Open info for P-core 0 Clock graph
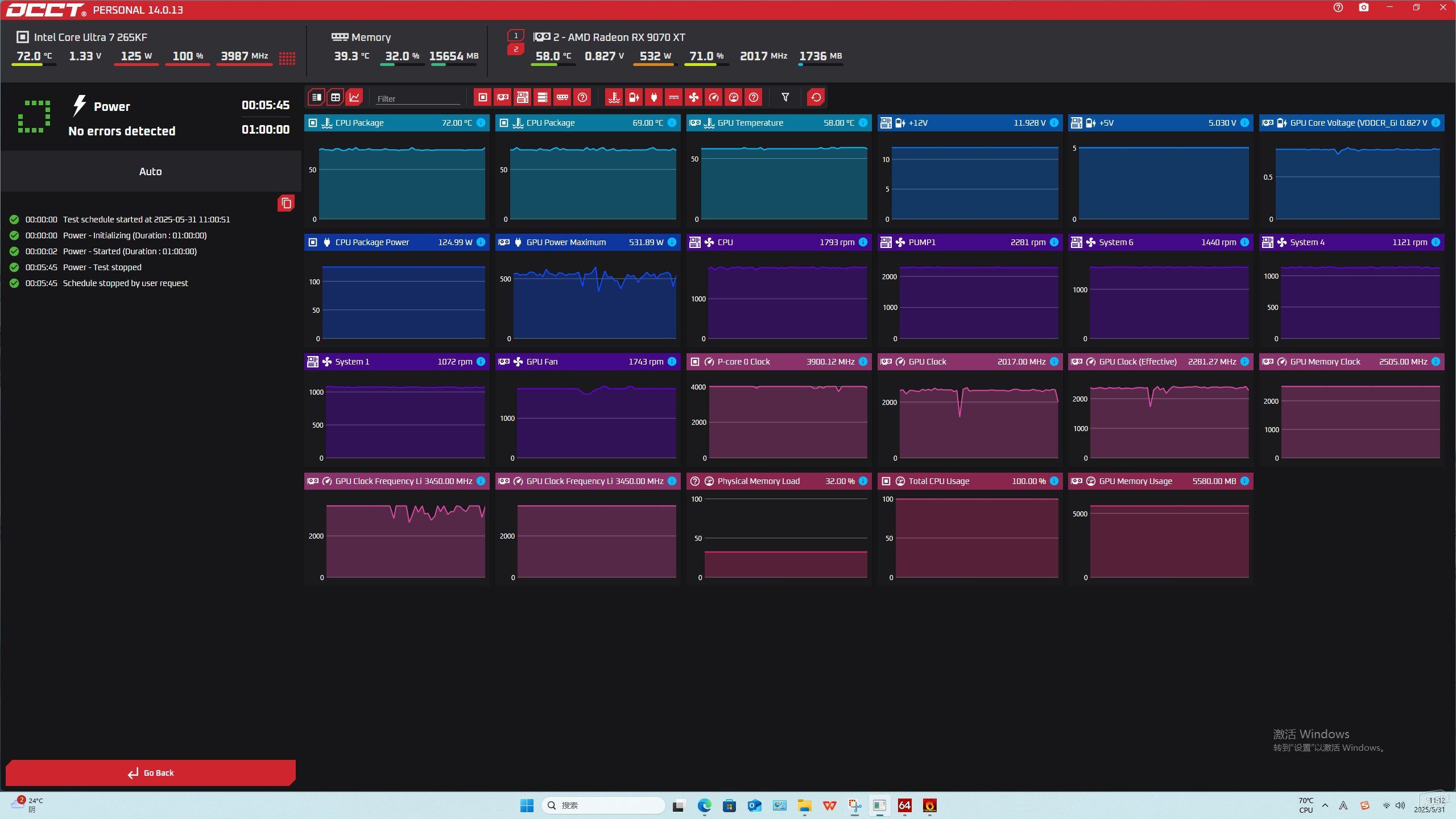 [x=863, y=362]
